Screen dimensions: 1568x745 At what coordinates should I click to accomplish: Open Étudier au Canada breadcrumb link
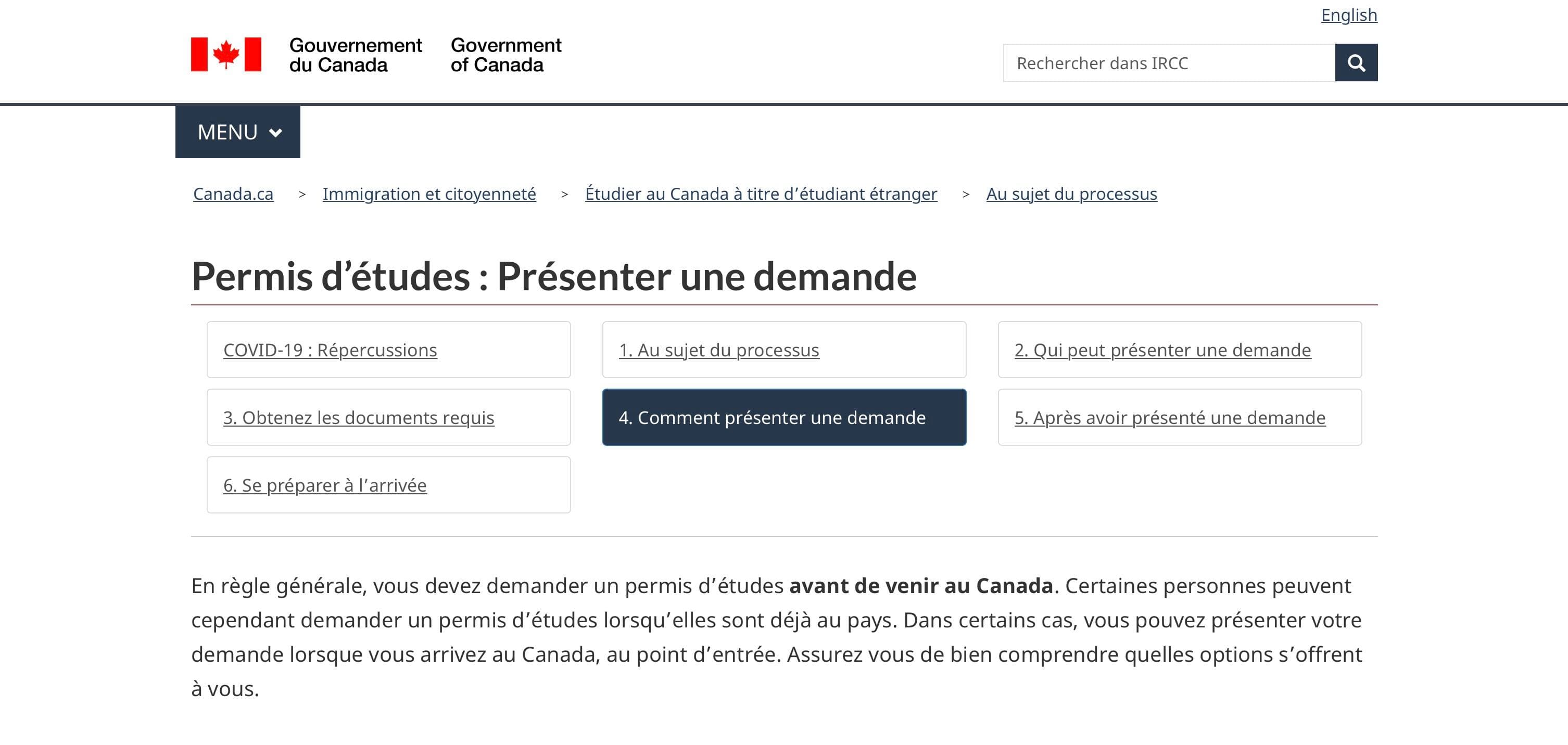[x=761, y=194]
